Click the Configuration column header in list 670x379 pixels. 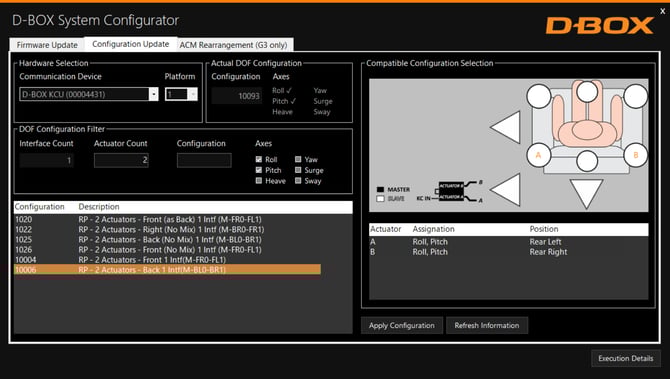click(x=39, y=207)
